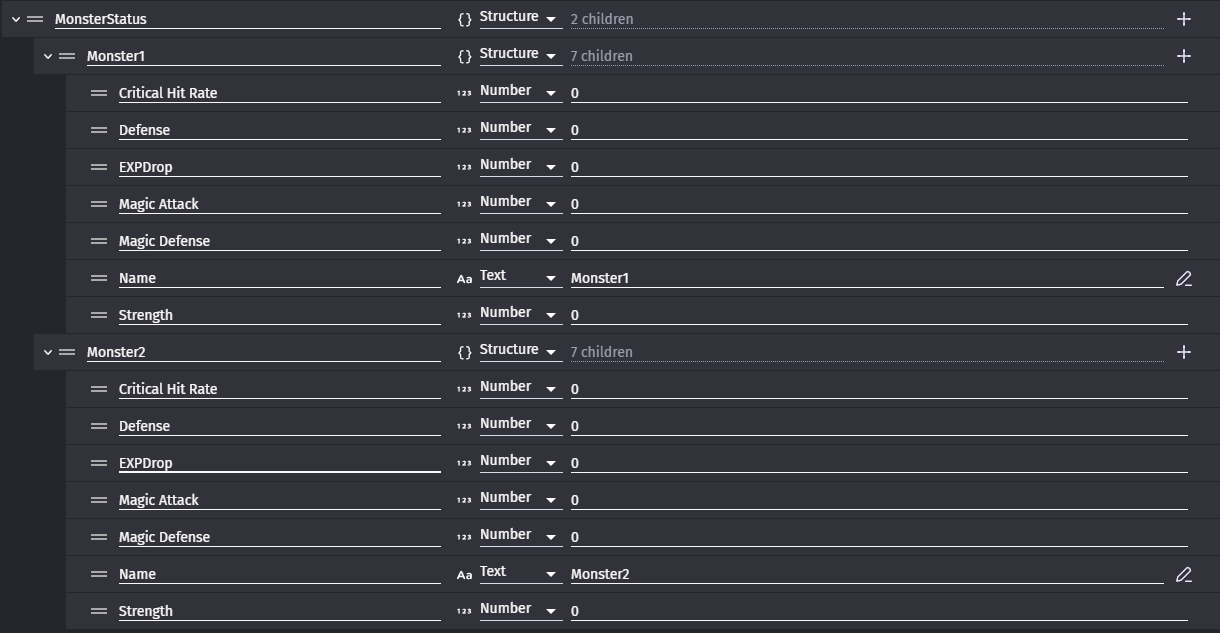Collapse the Monster1 structure via its chevron
The width and height of the screenshot is (1220, 633).
(47, 56)
